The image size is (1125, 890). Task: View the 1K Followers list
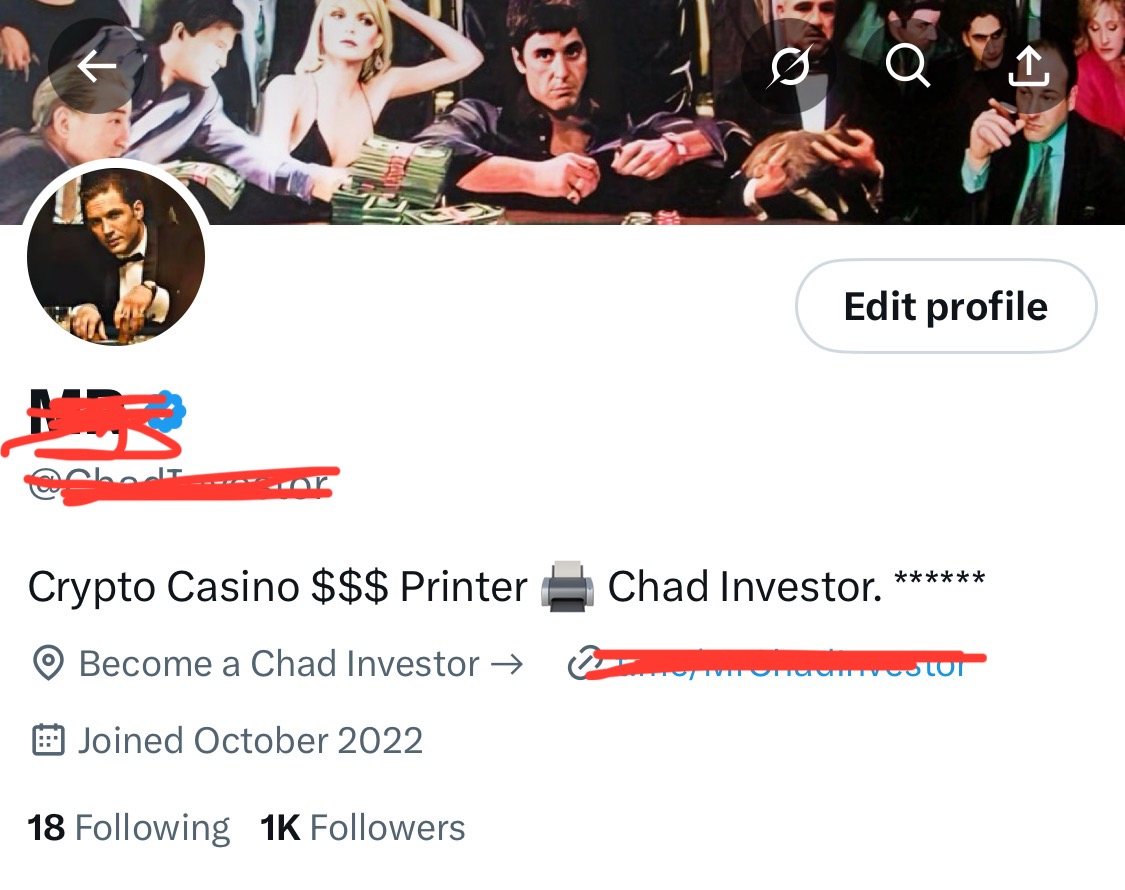(362, 828)
